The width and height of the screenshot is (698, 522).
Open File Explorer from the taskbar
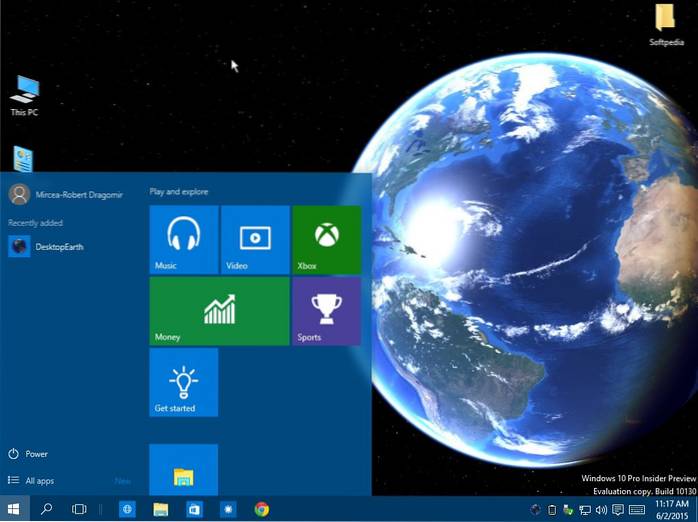pyautogui.click(x=160, y=509)
